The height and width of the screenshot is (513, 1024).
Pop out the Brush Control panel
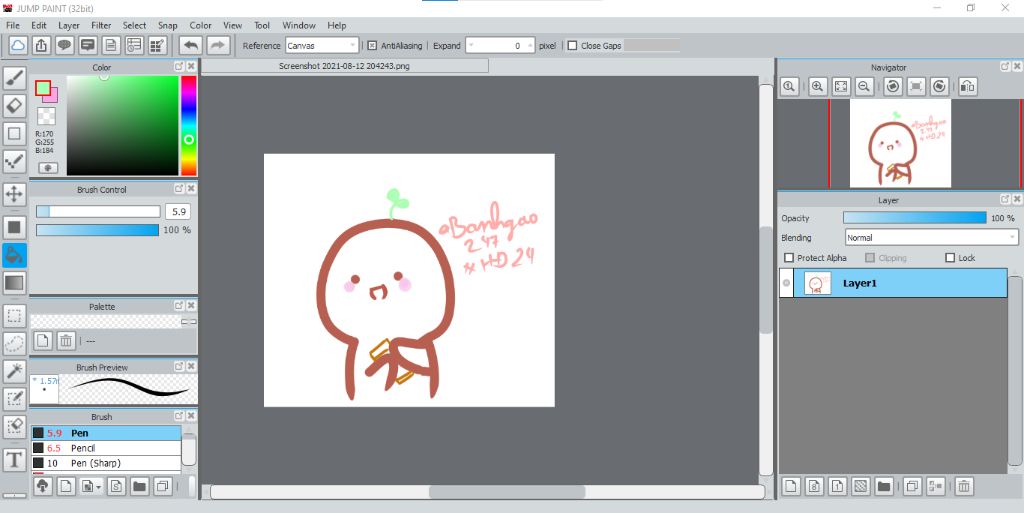tap(179, 189)
